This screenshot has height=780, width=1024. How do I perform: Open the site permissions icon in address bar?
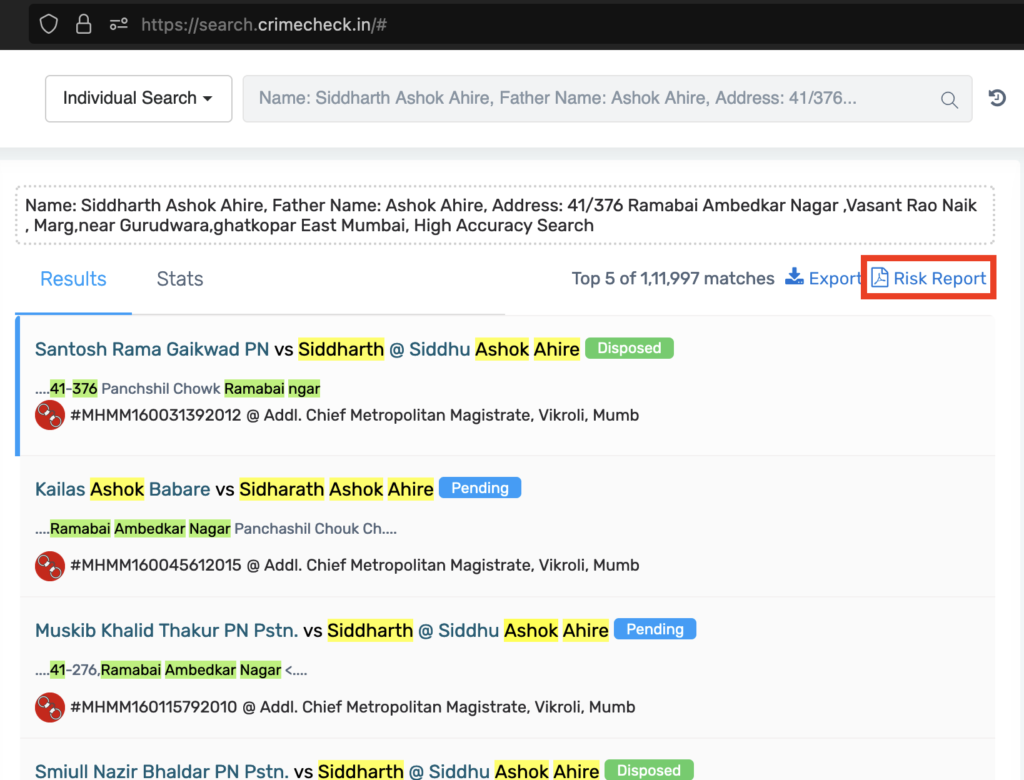(118, 24)
